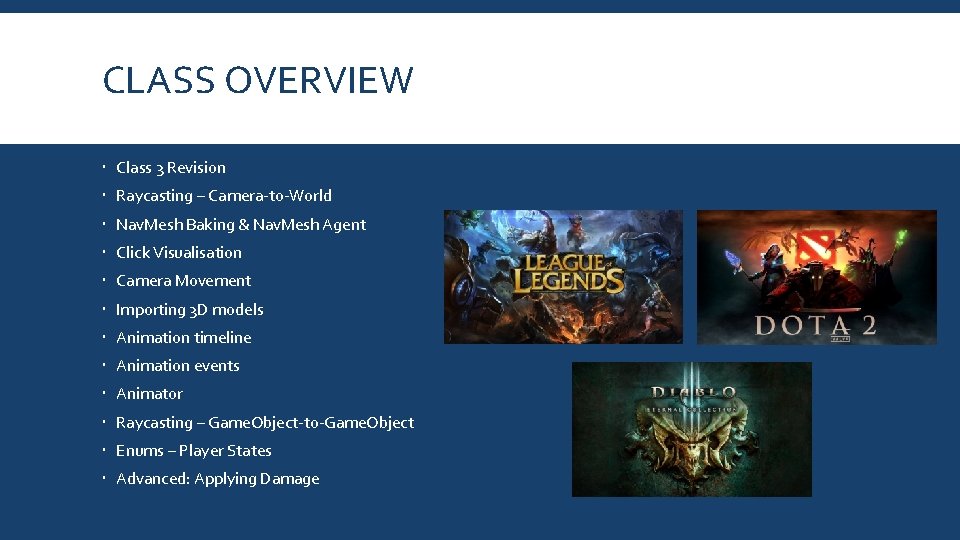
Task: Click 'Raycasting – GameObject-to-GameObject' bullet
Action: tap(265, 422)
